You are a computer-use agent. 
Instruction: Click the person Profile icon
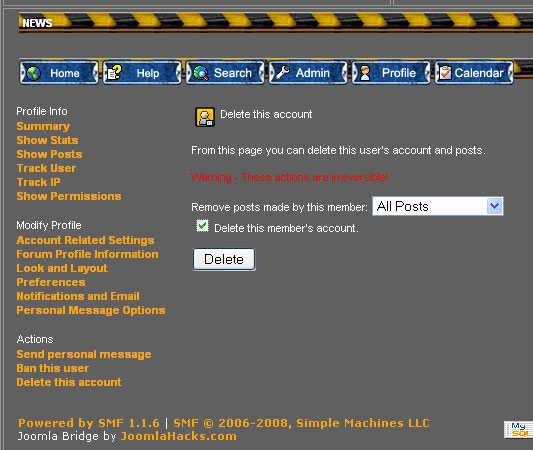(365, 73)
